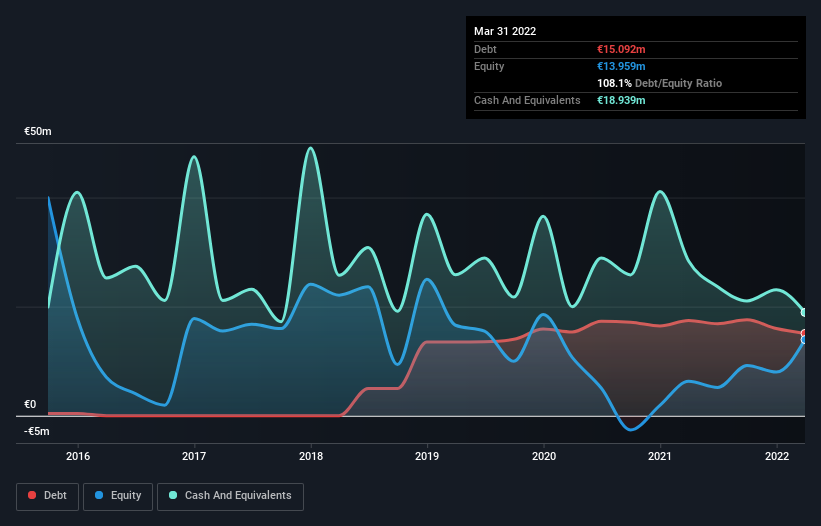
Task: Select the 2017 x-axis label
Action: click(x=194, y=456)
